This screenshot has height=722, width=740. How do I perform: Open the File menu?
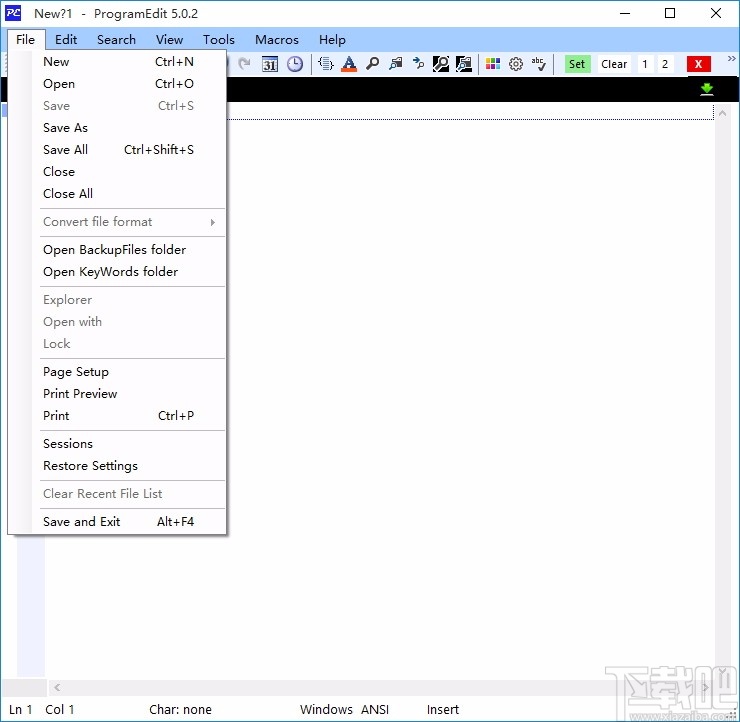click(x=25, y=40)
